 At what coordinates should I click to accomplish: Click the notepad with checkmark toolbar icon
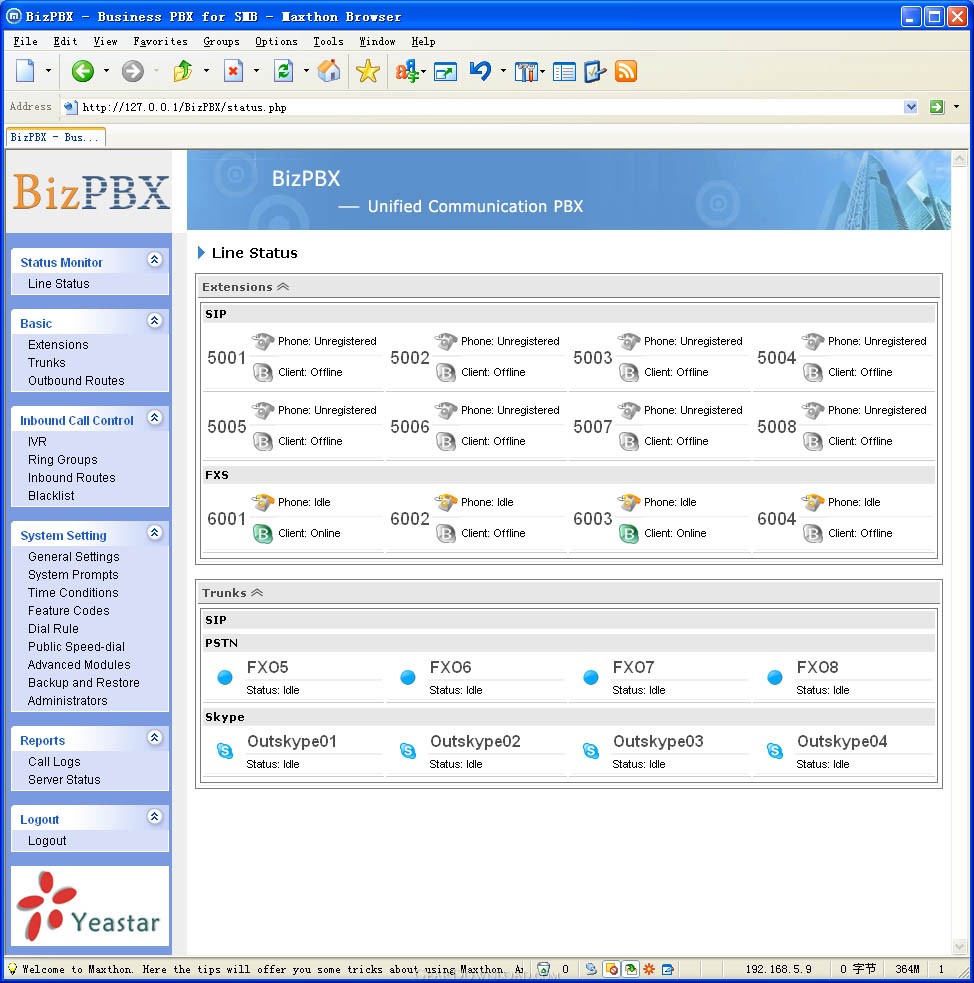(595, 71)
